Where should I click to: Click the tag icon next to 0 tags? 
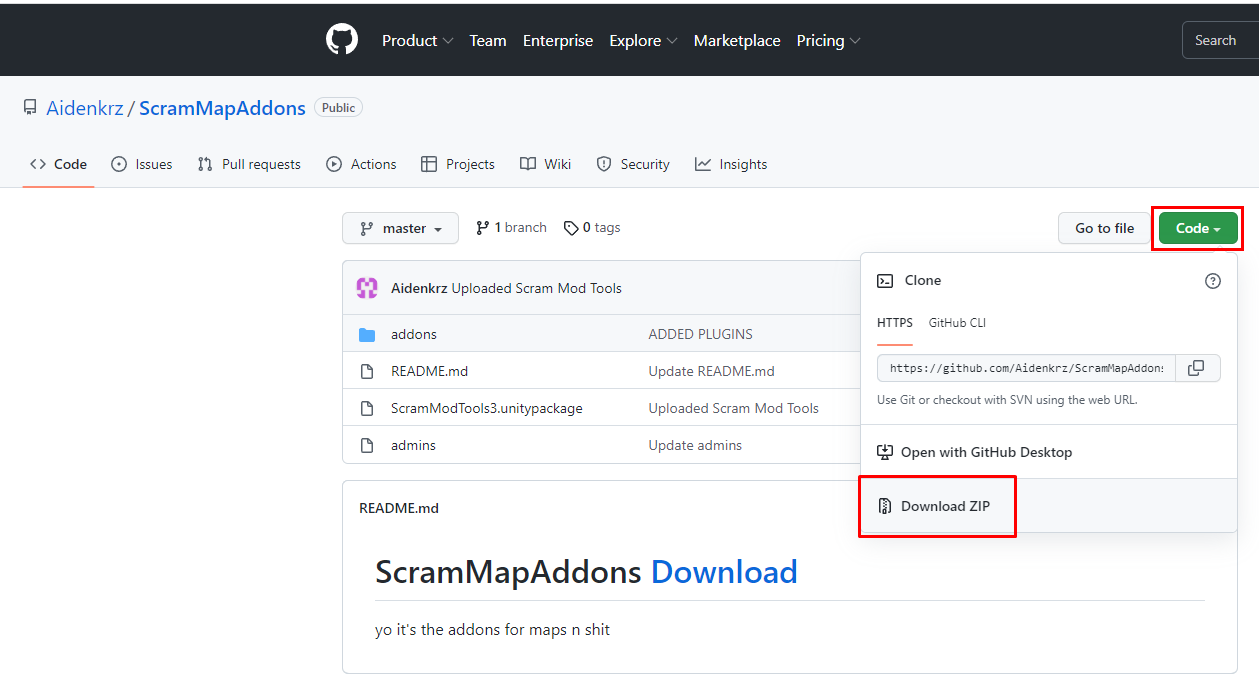[571, 228]
